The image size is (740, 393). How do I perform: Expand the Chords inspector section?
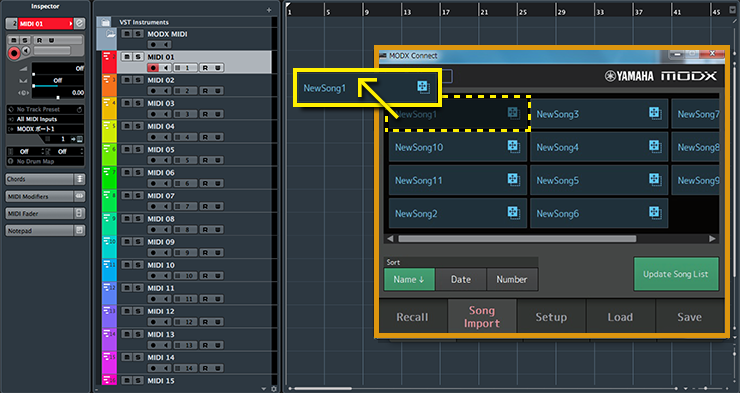point(80,179)
